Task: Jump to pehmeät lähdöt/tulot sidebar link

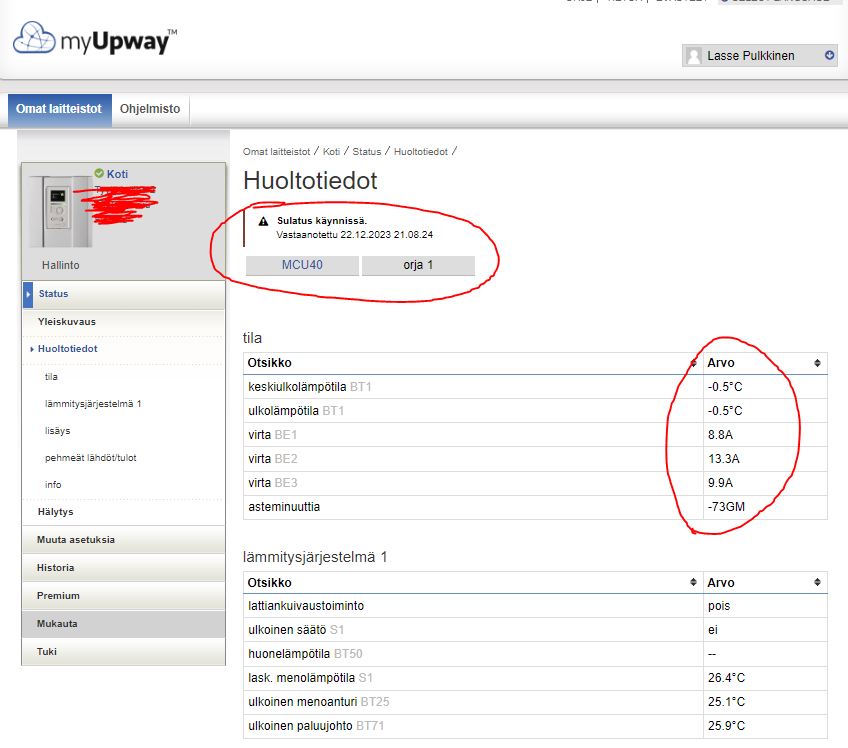Action: pos(89,458)
